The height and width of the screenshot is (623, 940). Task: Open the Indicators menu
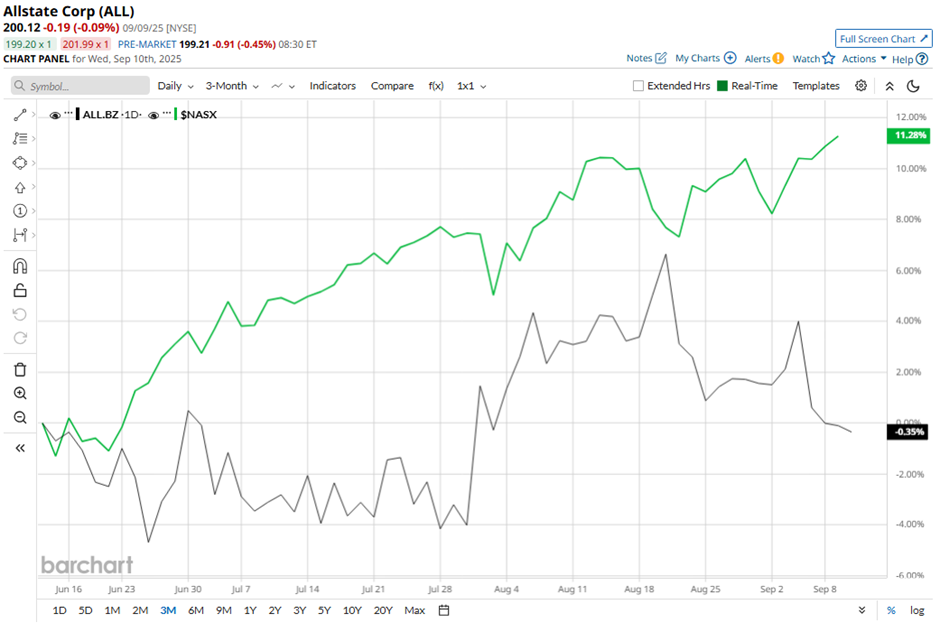click(333, 86)
